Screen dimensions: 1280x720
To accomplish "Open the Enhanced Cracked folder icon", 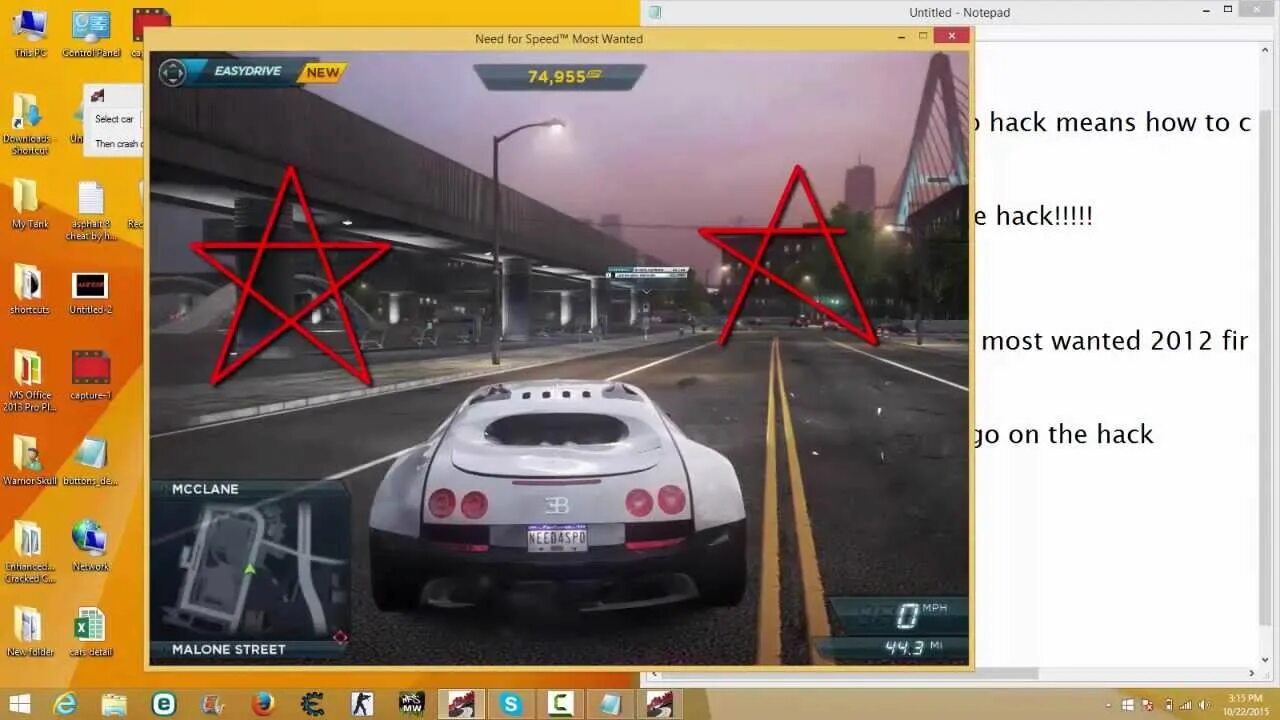I will (x=29, y=551).
